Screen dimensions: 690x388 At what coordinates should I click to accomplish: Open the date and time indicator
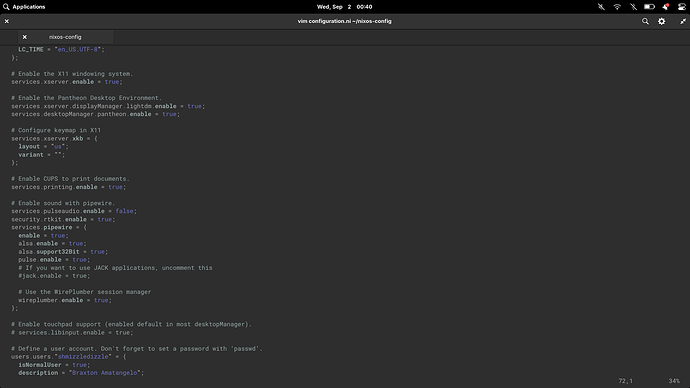(x=345, y=7)
